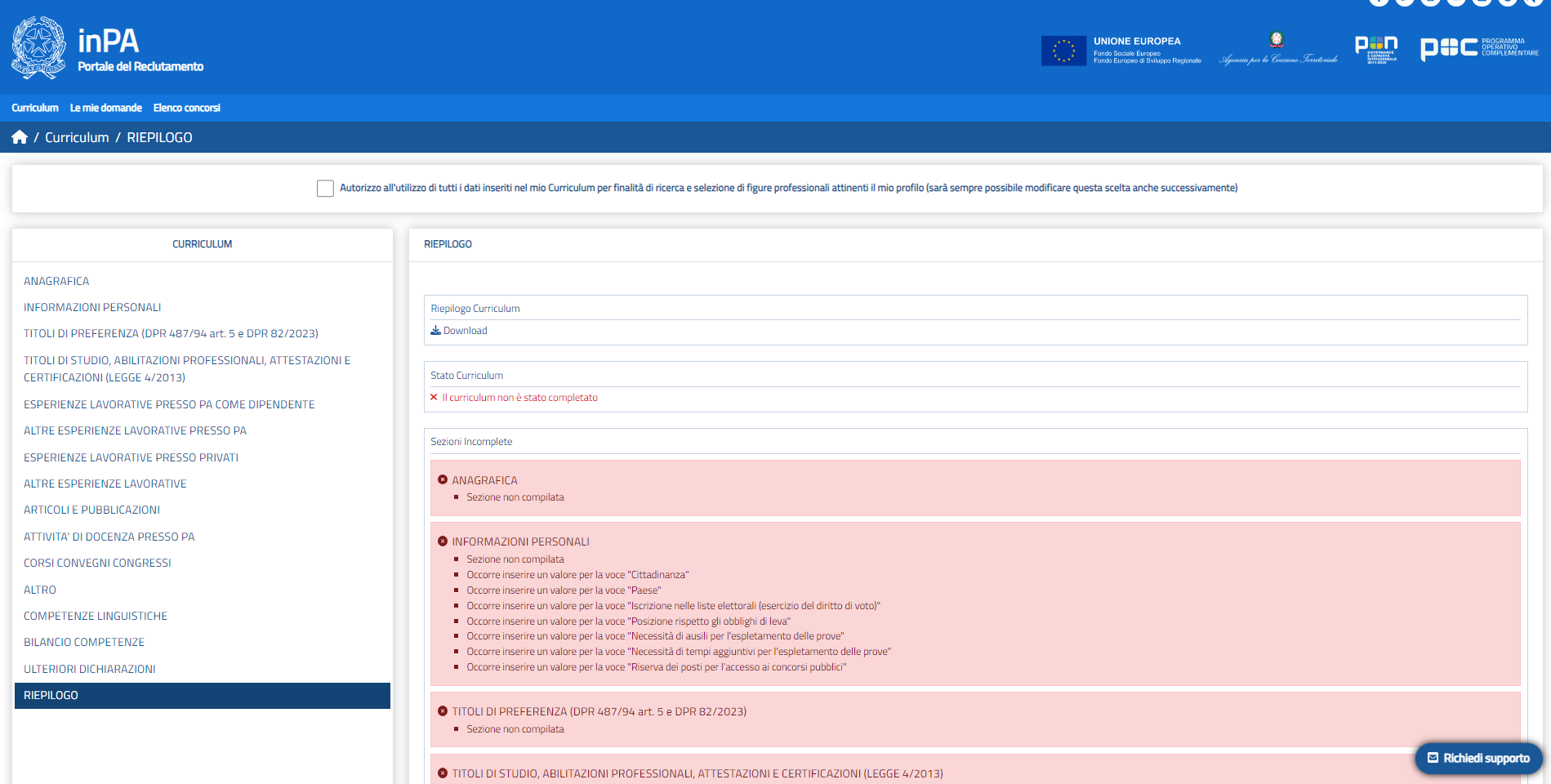Click the TITOLI DI PREFERENZA incomplete heading

[x=599, y=711]
